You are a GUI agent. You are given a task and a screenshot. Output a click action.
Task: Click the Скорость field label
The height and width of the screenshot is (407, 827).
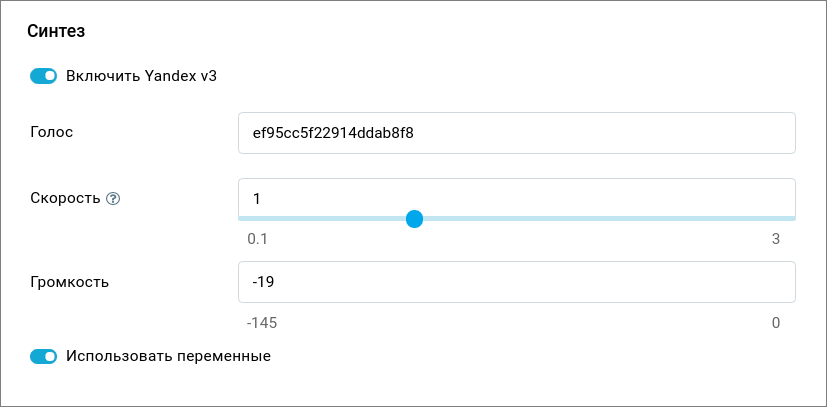(65, 198)
